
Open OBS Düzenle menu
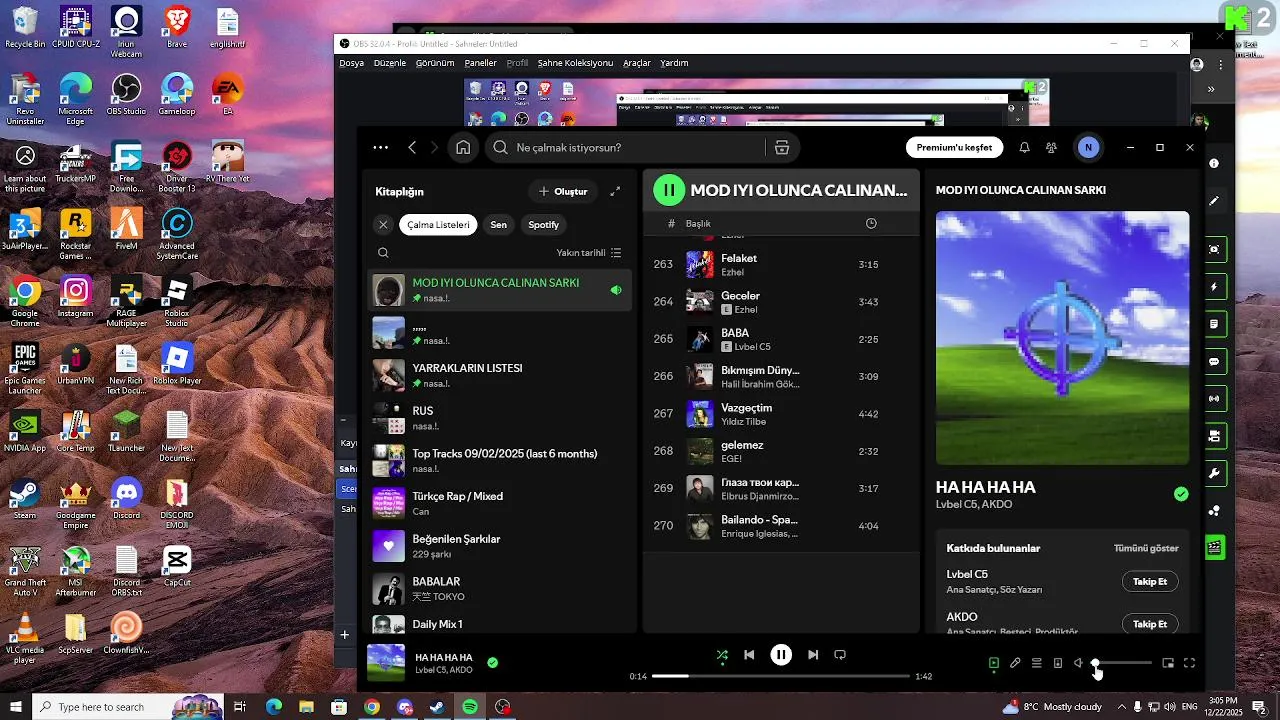(390, 63)
